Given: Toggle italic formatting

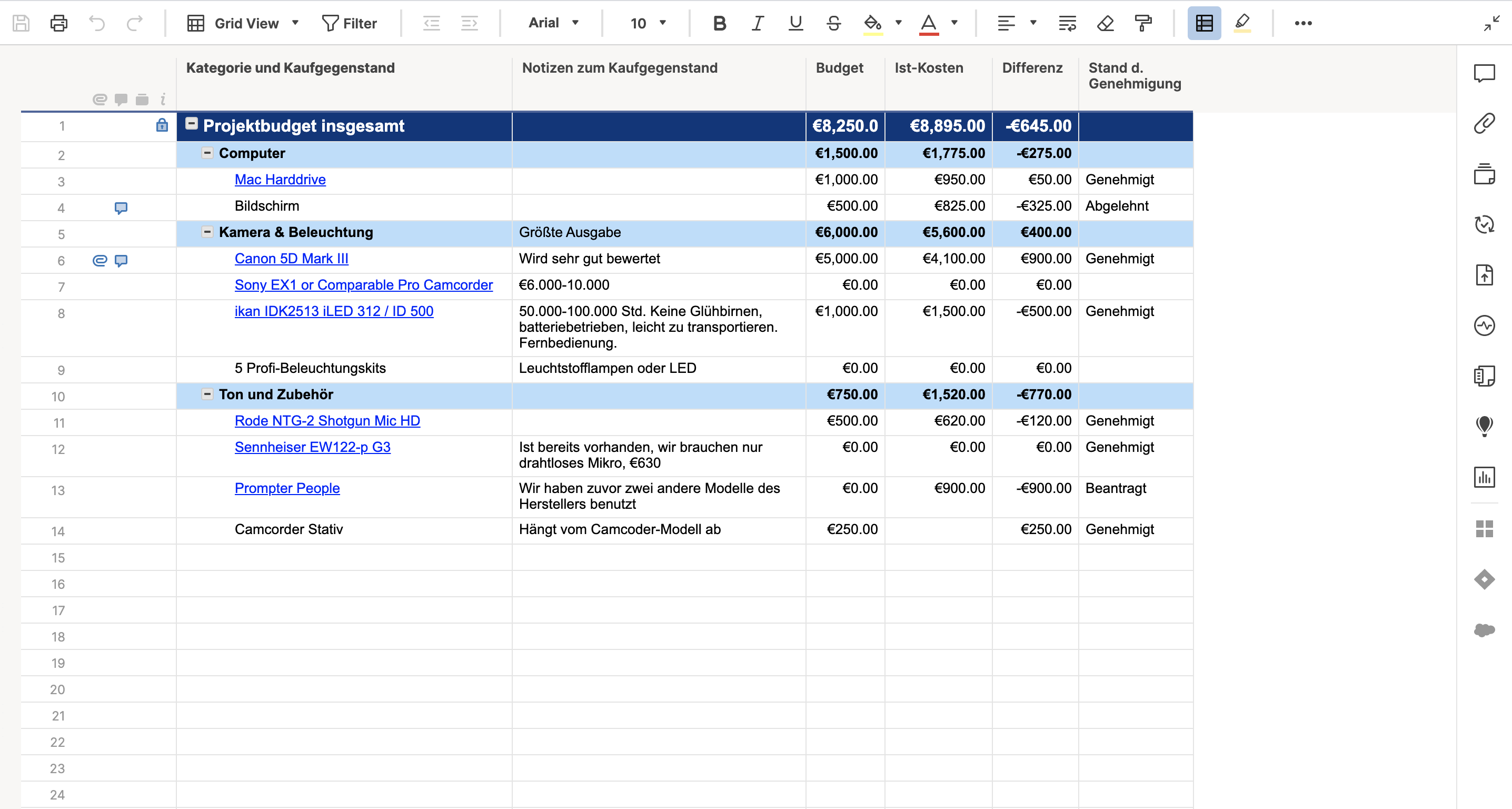Looking at the screenshot, I should [758, 24].
